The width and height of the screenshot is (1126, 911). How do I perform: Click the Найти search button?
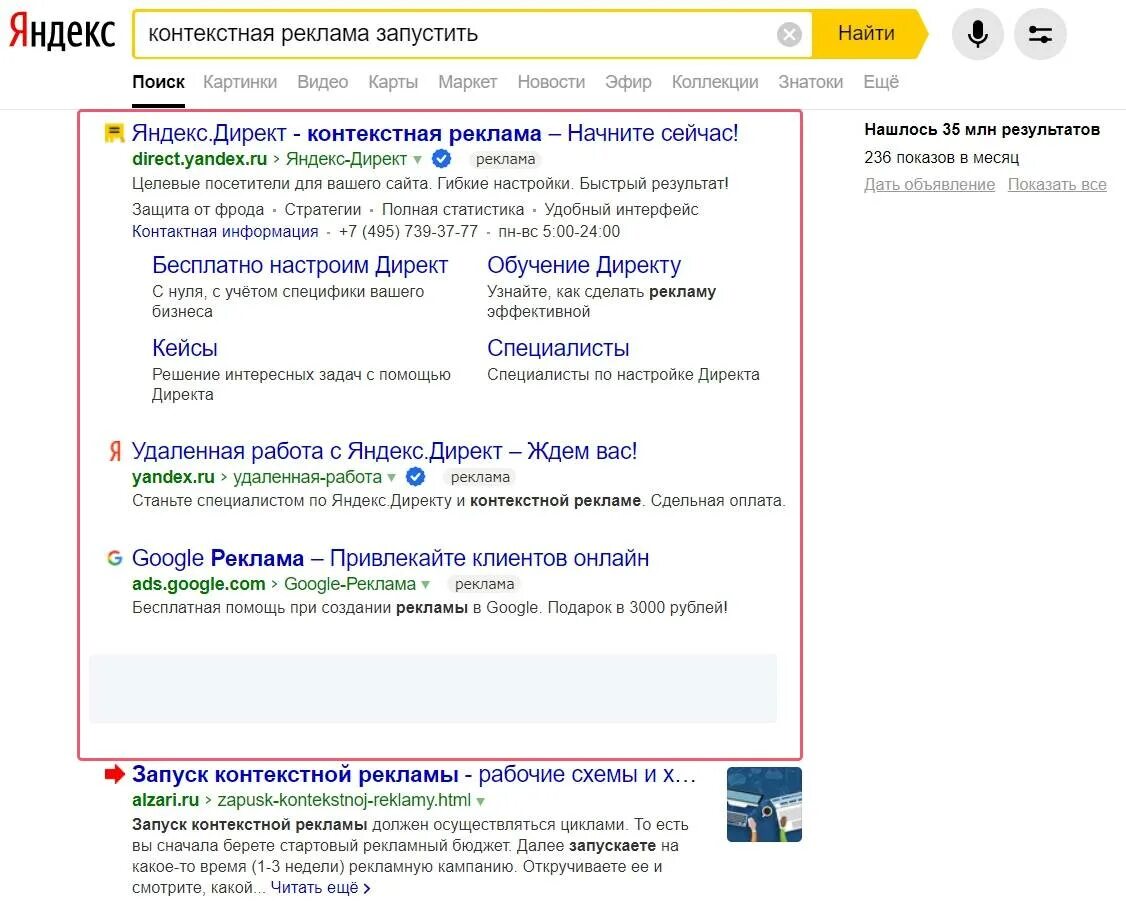[867, 34]
